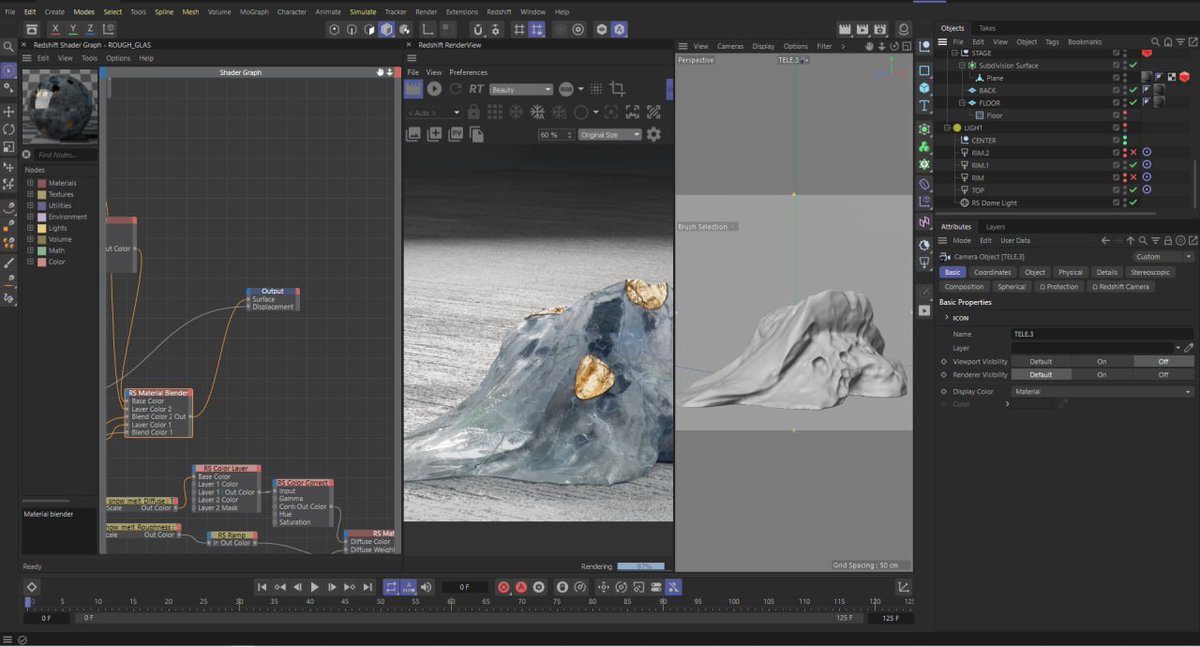Switch to the Layers tab
Screen dimensions: 1200x647
996,227
